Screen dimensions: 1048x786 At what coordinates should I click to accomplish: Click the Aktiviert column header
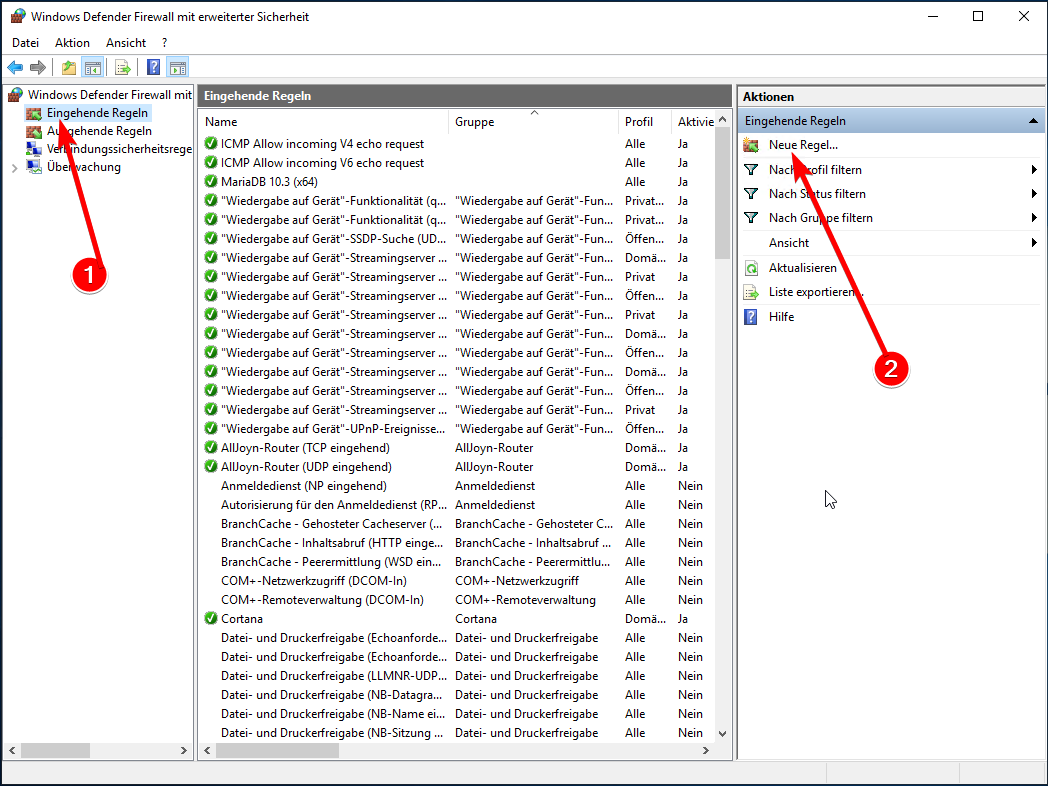(694, 122)
